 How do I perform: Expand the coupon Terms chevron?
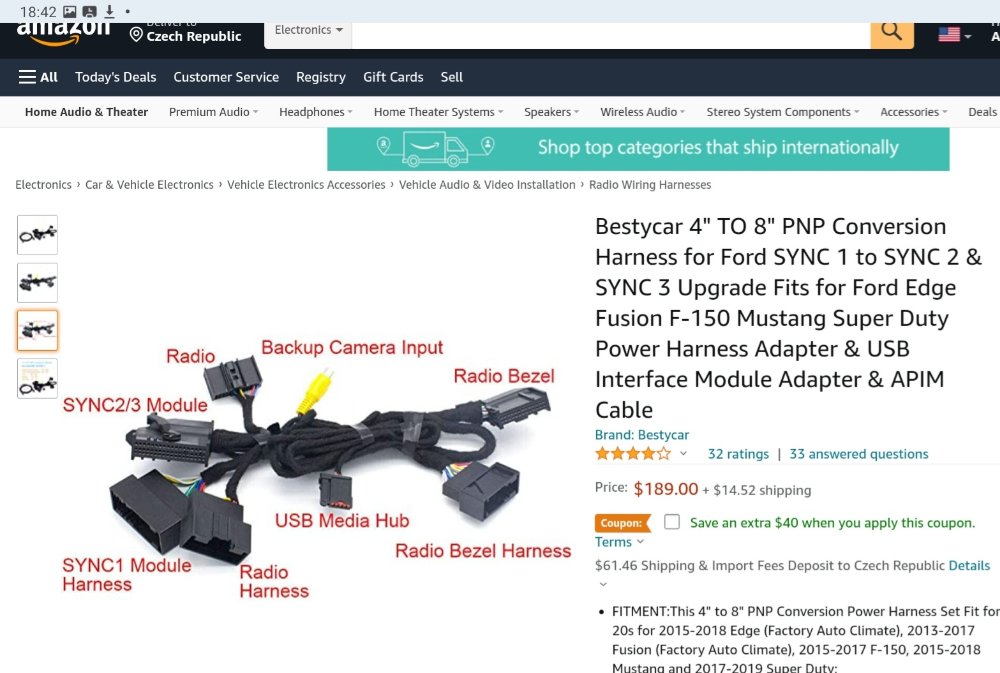pyautogui.click(x=640, y=542)
